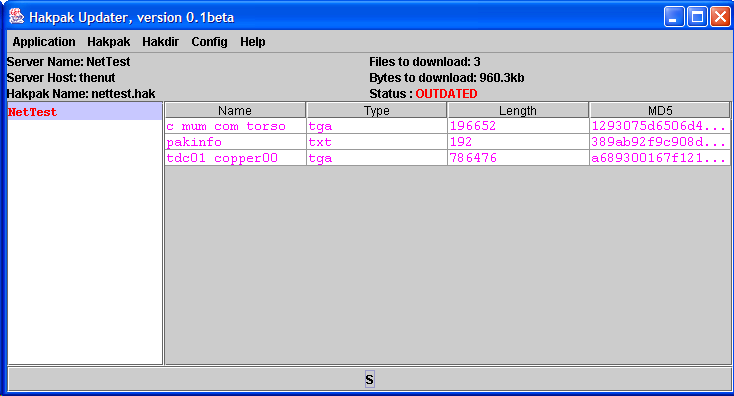Click the txt type cell for pakinfo
This screenshot has width=734, height=396.
[377, 142]
